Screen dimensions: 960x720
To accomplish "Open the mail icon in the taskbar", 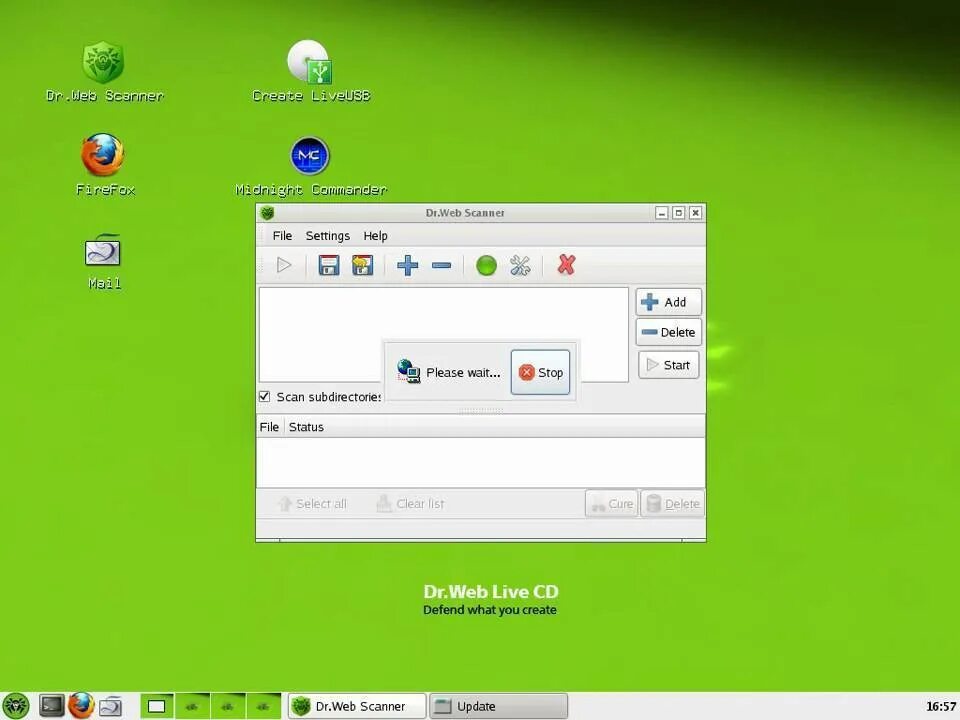I will click(111, 707).
